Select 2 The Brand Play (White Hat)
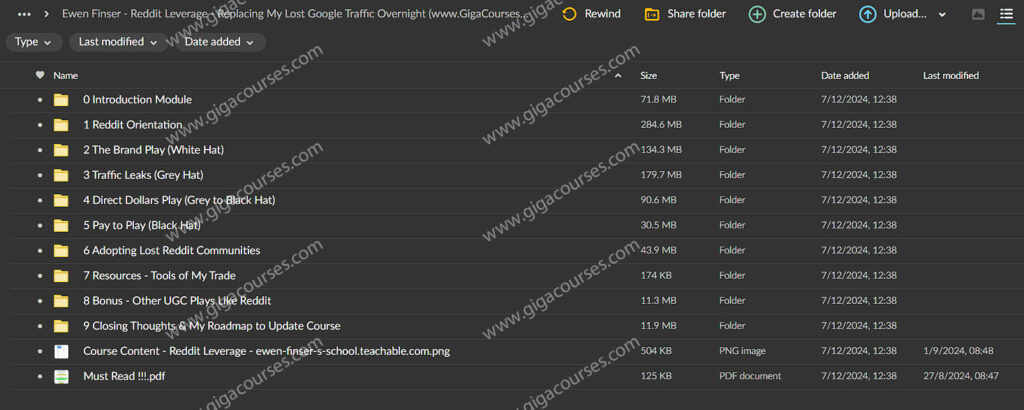Viewport: 1024px width, 410px height. pos(153,150)
